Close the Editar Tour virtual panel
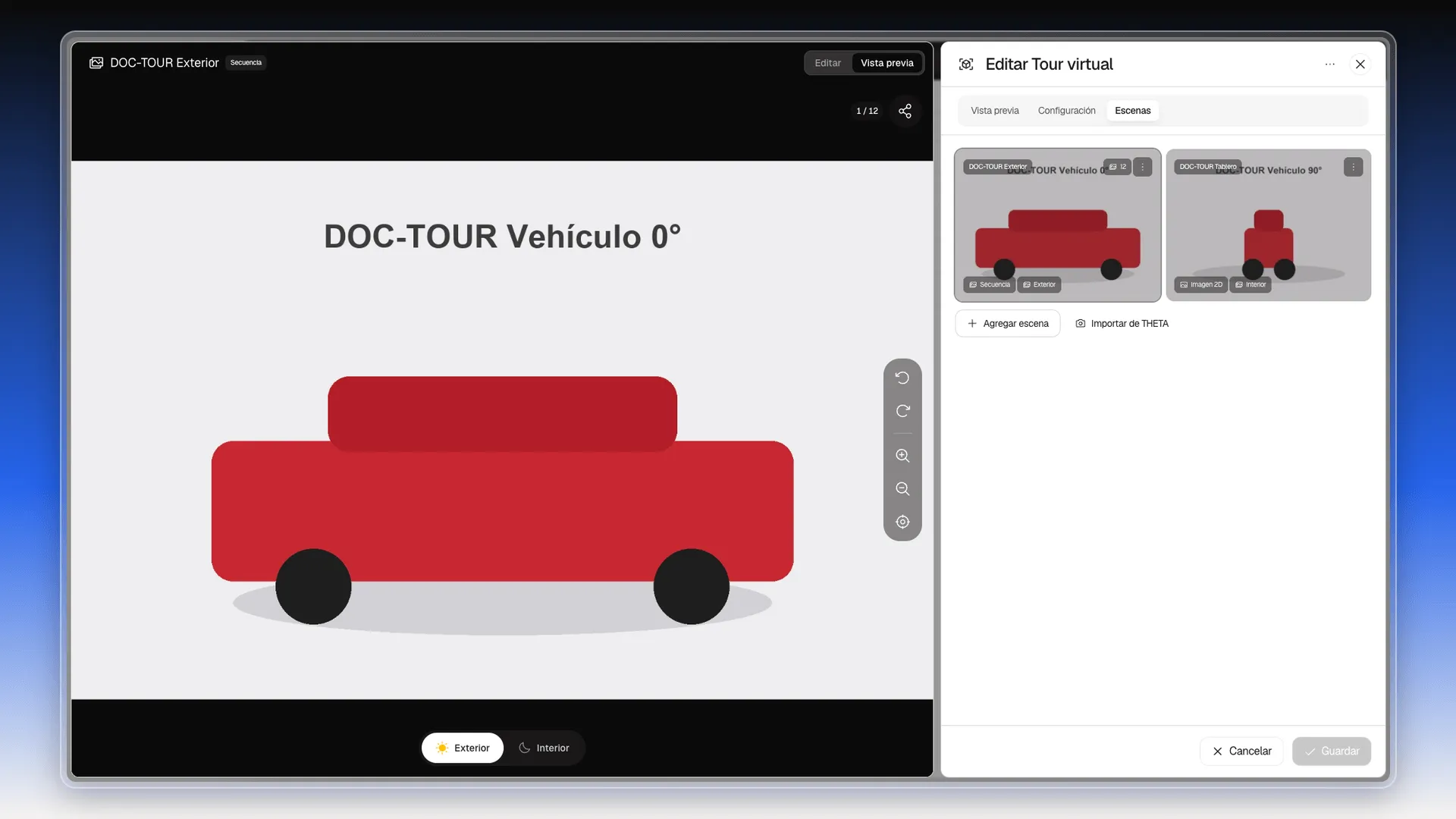 click(1360, 64)
